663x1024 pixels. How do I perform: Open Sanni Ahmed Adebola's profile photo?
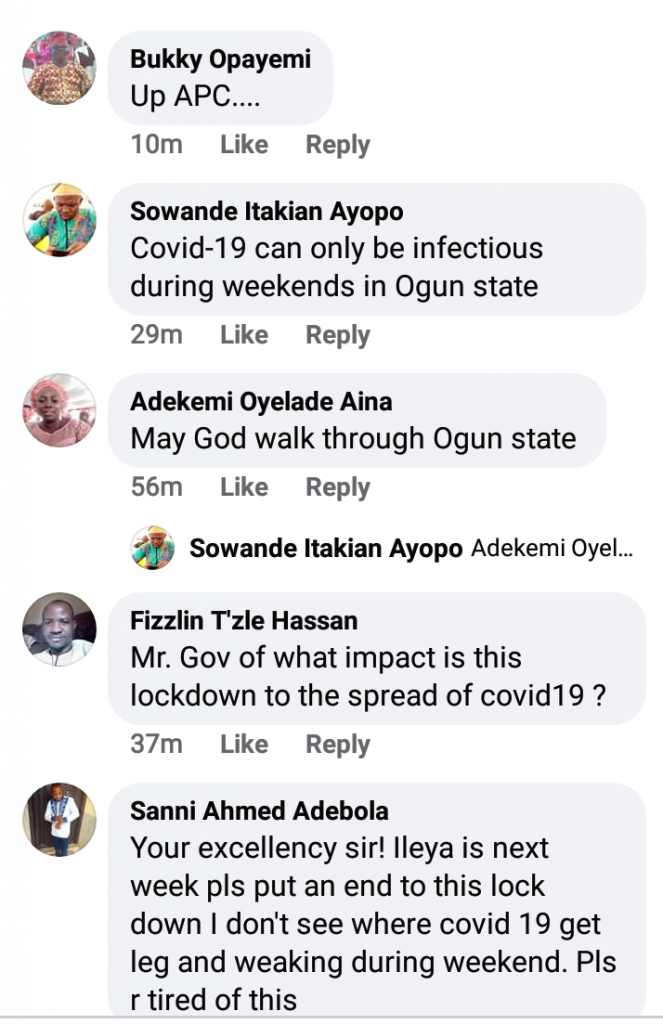point(60,819)
